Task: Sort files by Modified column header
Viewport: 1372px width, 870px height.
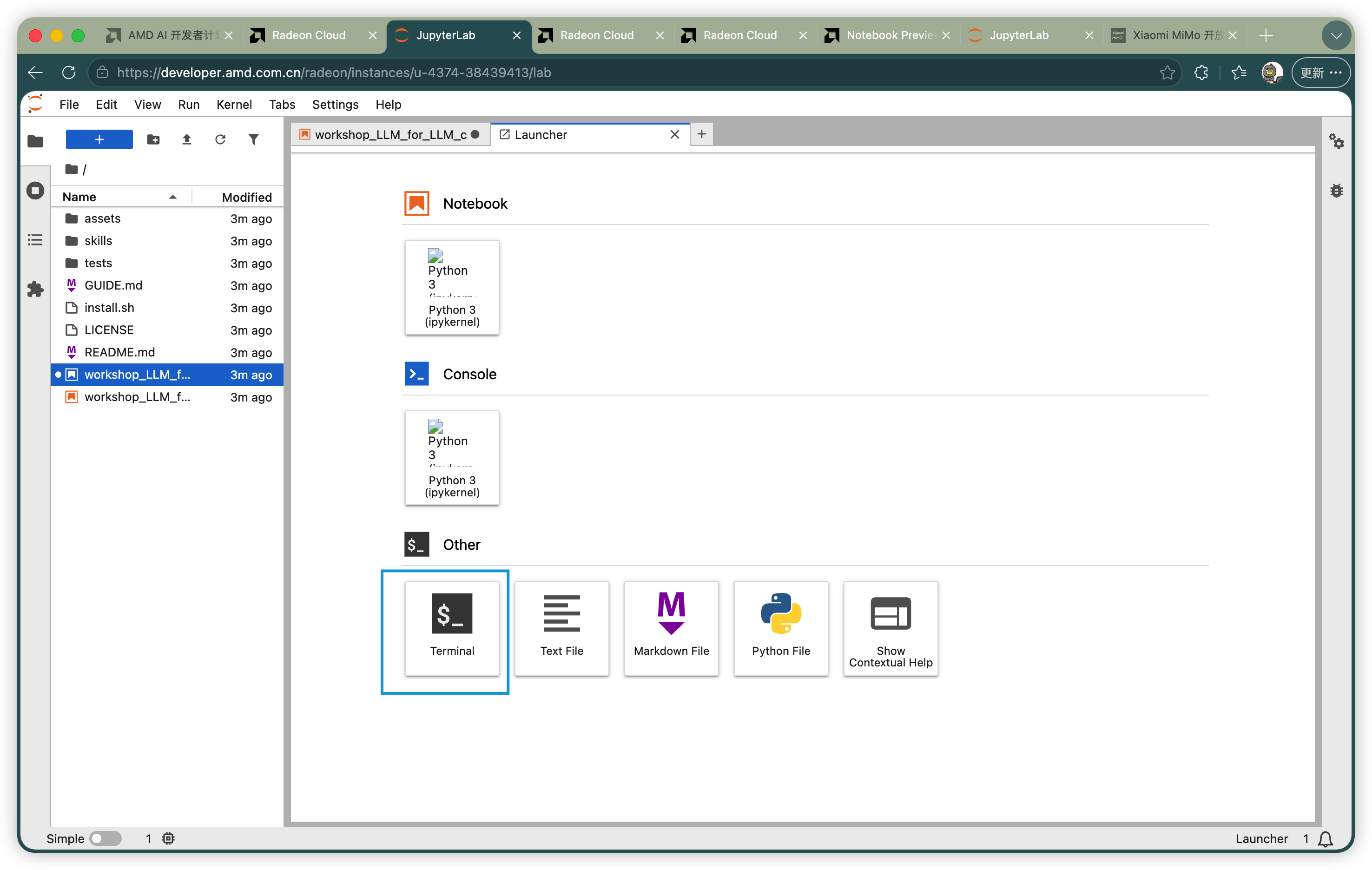Action: (238, 197)
